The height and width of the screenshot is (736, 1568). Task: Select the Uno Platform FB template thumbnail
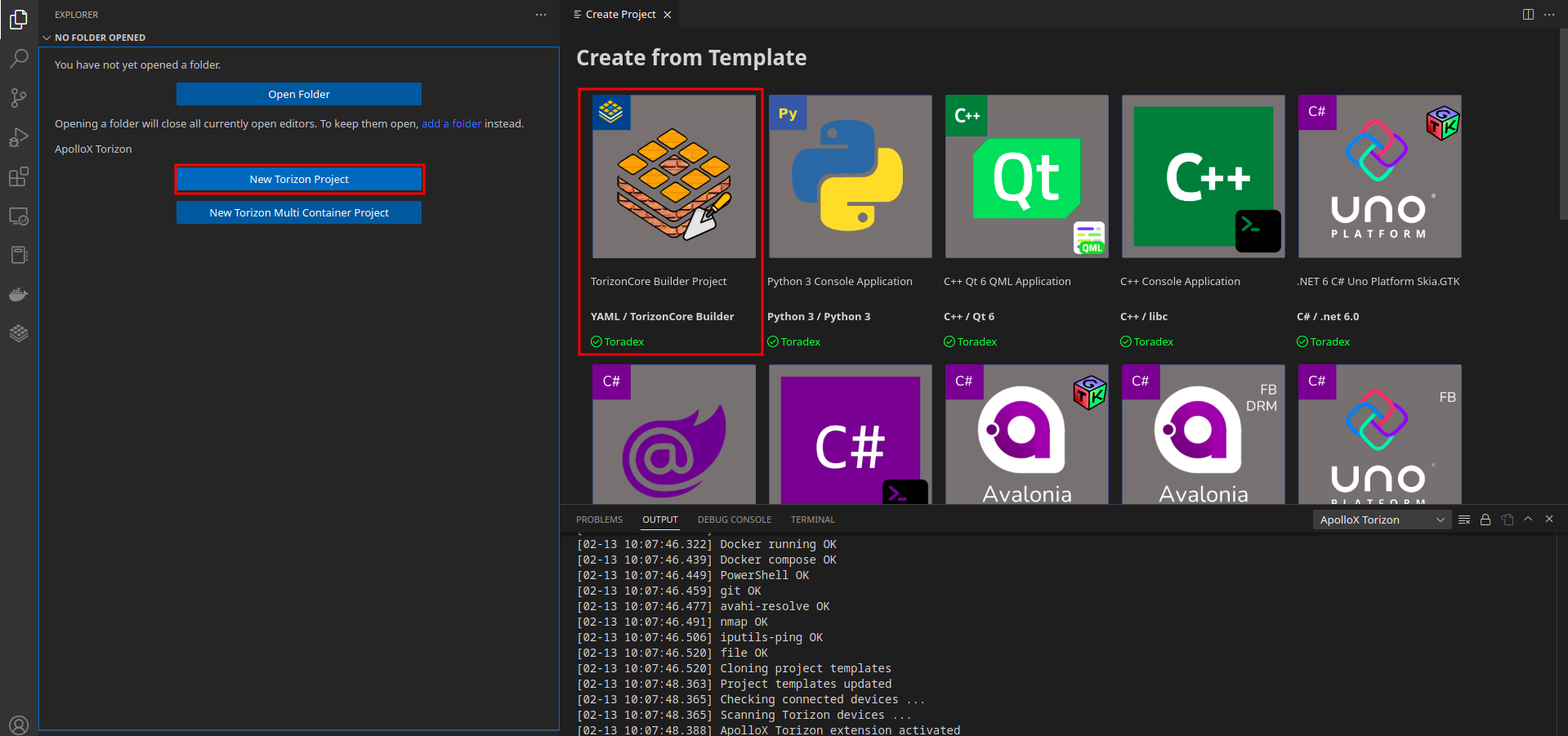click(1380, 434)
